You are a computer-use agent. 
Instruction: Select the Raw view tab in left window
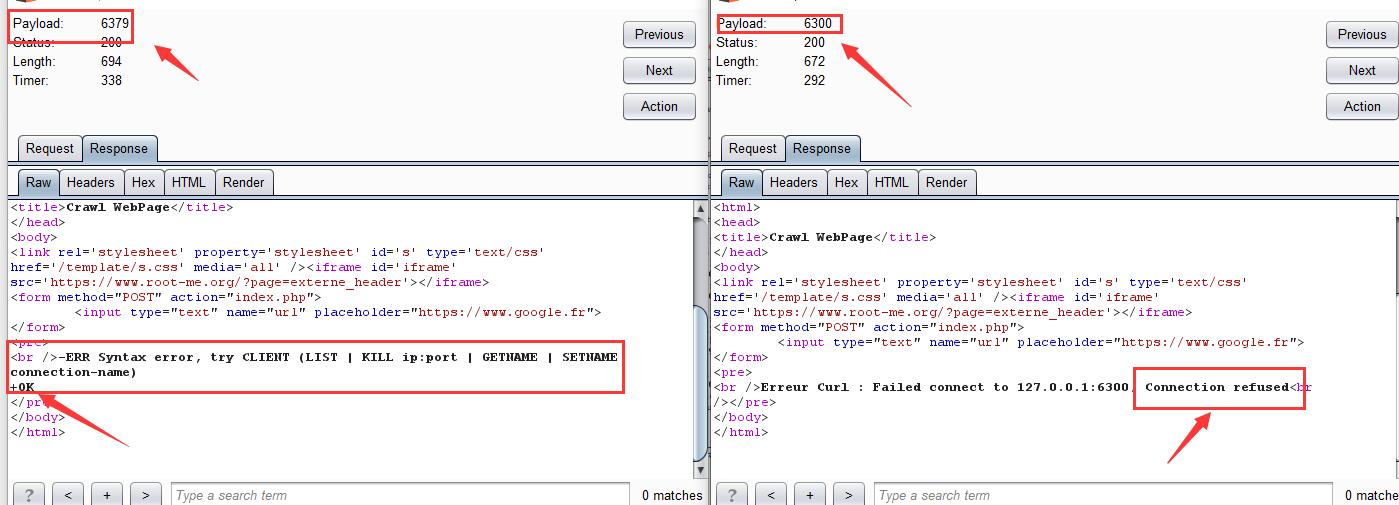[x=39, y=182]
